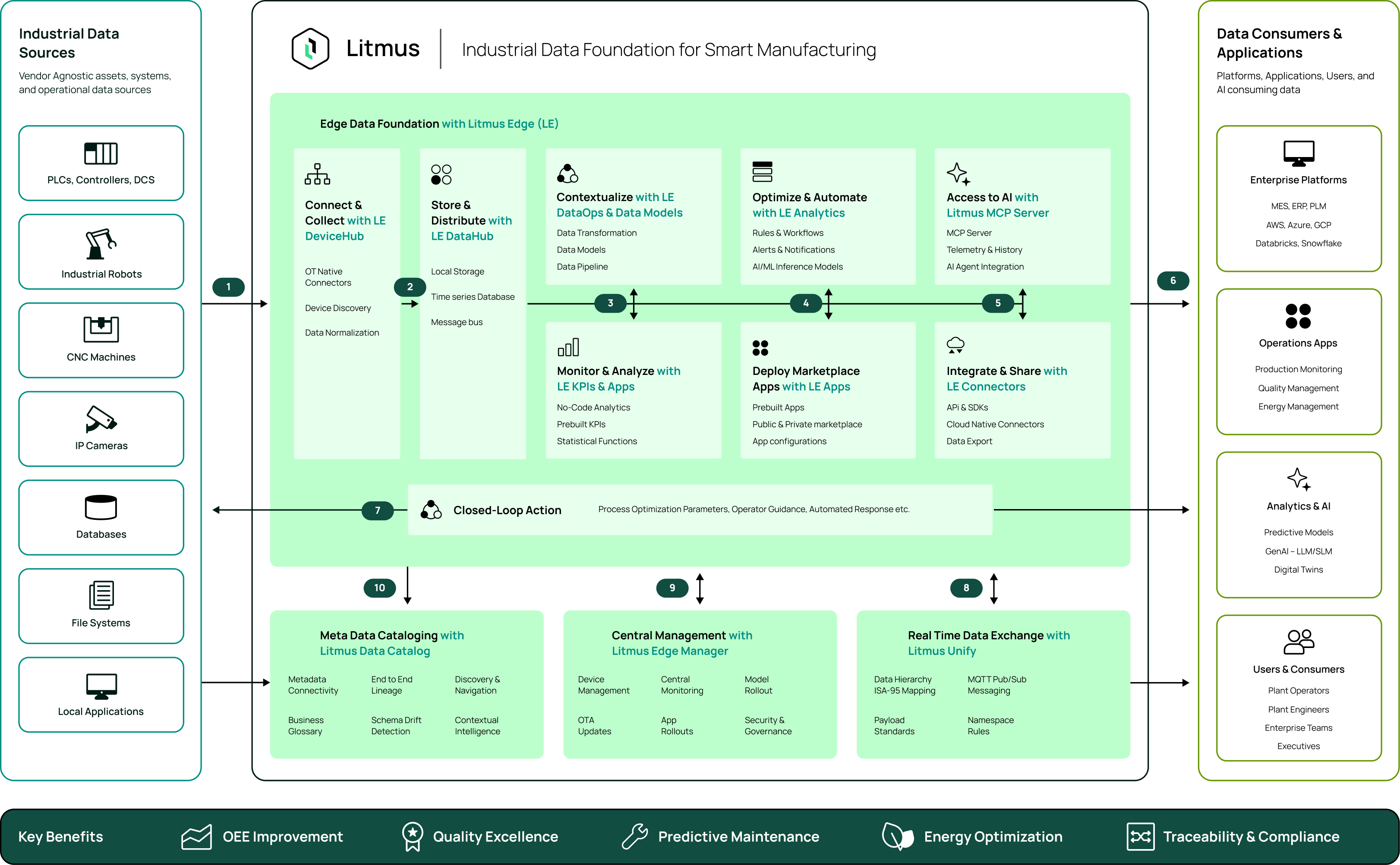
Task: Click the Access to AI sparkle icon
Action: pyautogui.click(x=959, y=174)
